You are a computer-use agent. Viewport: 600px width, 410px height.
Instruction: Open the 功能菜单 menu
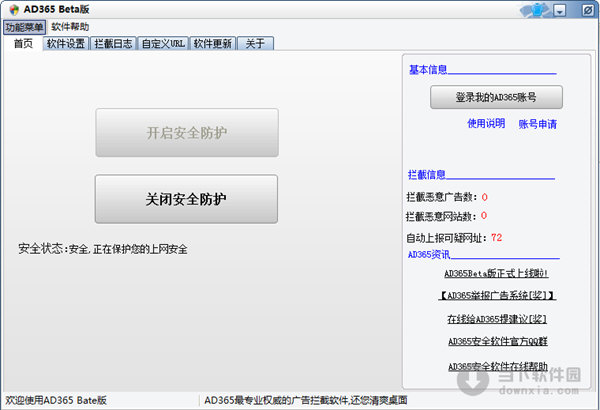pos(24,27)
